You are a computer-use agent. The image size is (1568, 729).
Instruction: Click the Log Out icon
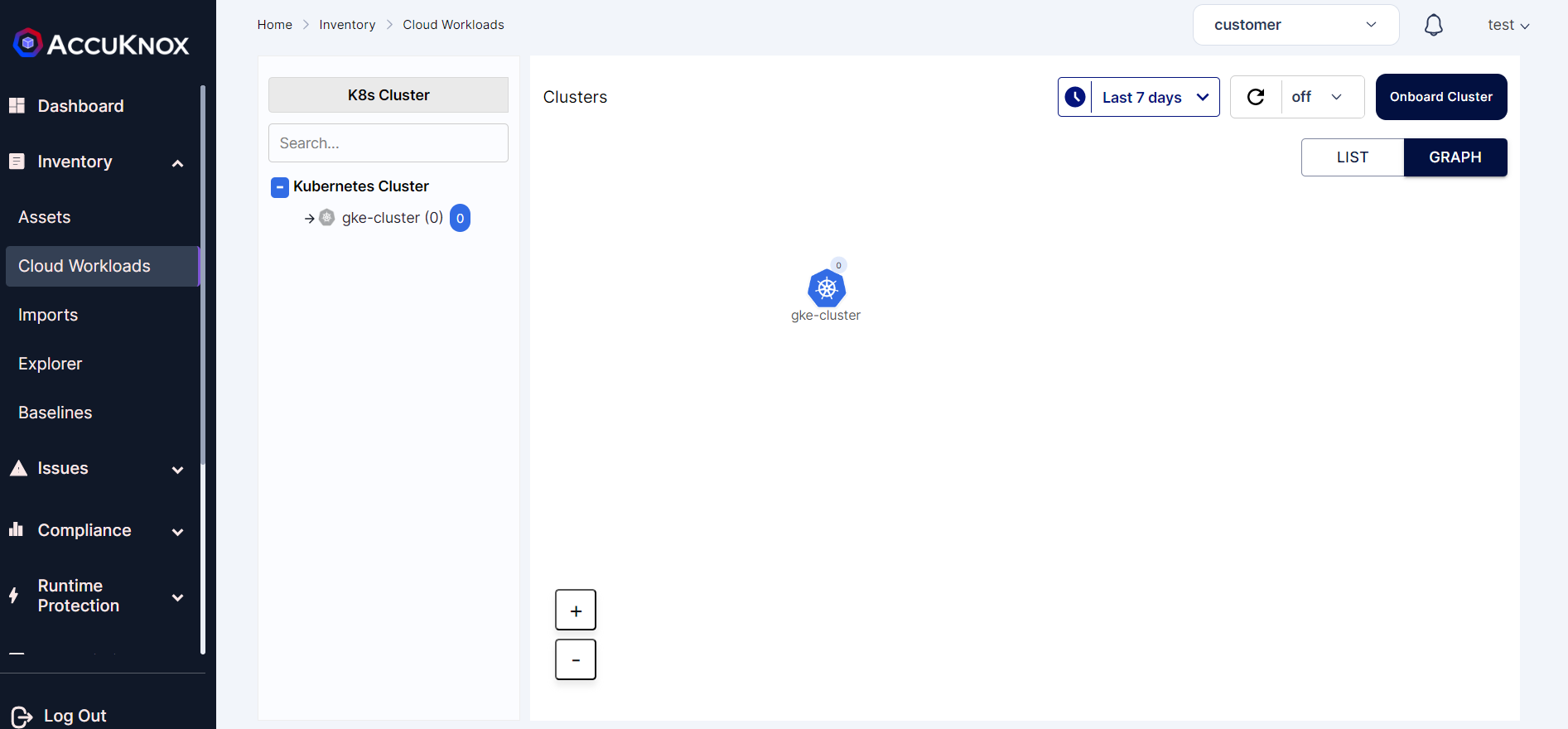pos(22,716)
